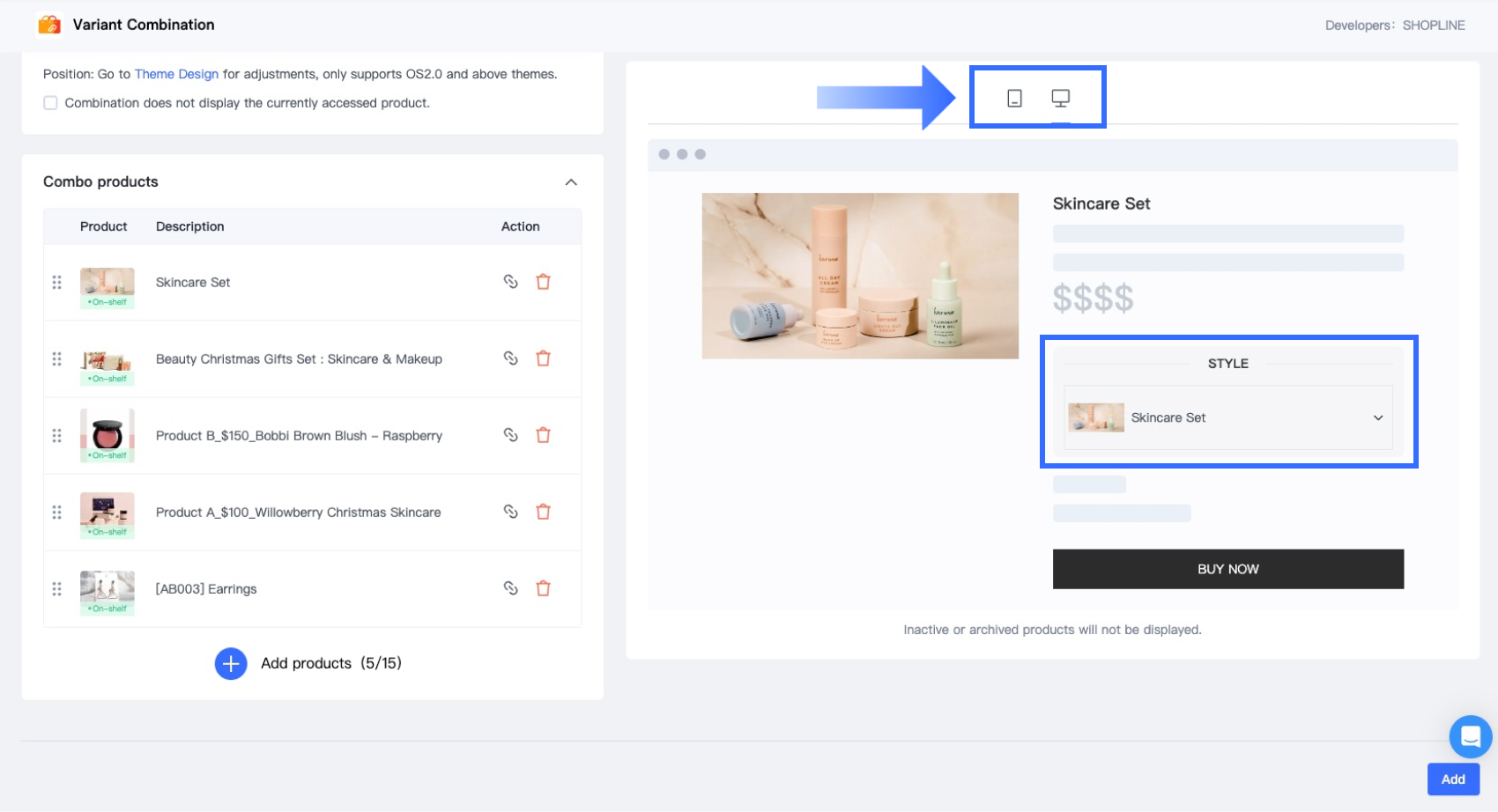The height and width of the screenshot is (812, 1498).
Task: Delete Skincare Set from combo products
Action: [x=544, y=282]
